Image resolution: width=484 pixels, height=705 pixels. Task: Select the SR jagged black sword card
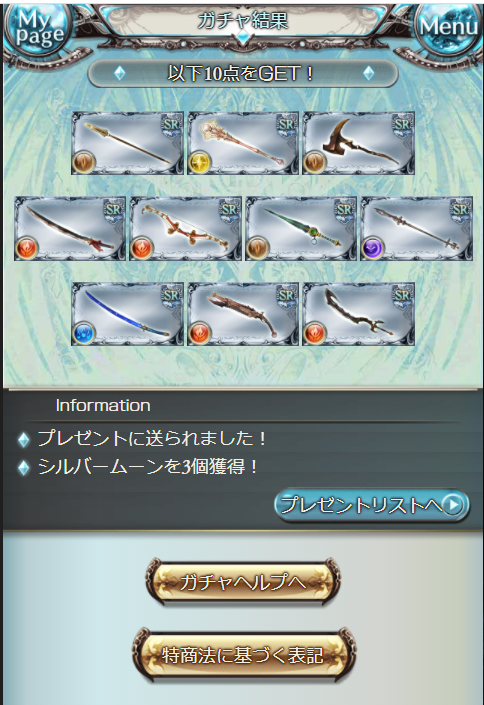pyautogui.click(x=359, y=314)
